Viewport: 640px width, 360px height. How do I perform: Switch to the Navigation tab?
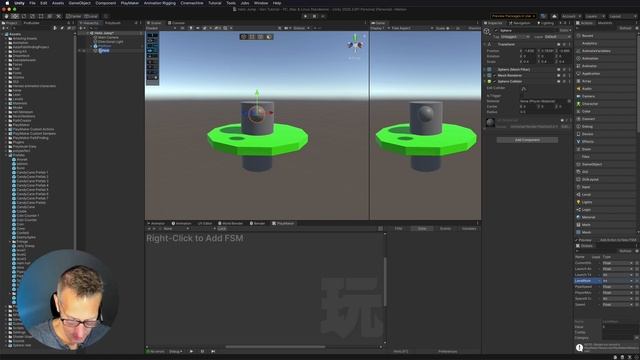(520, 23)
